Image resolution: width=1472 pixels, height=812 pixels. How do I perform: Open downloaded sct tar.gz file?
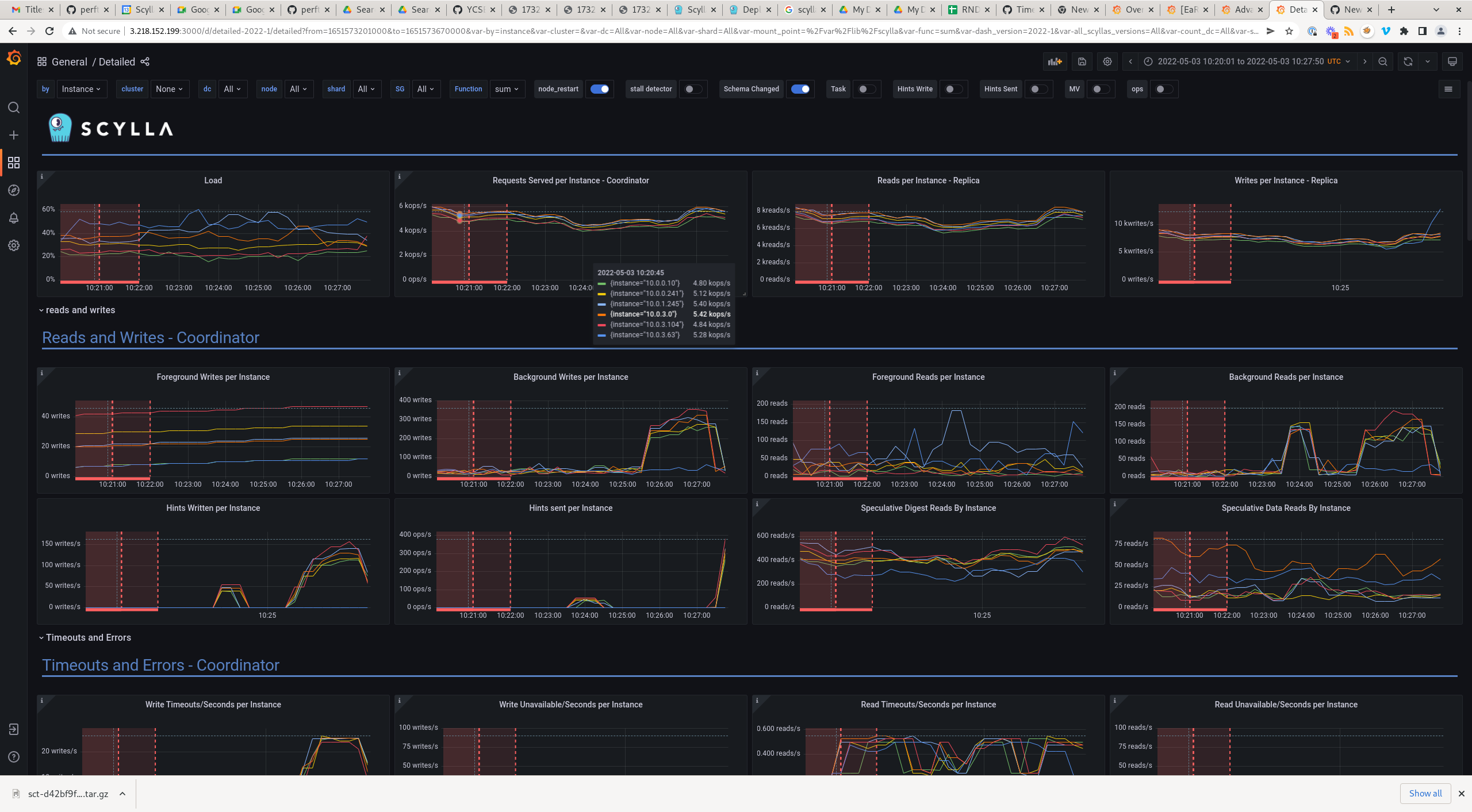[x=68, y=794]
